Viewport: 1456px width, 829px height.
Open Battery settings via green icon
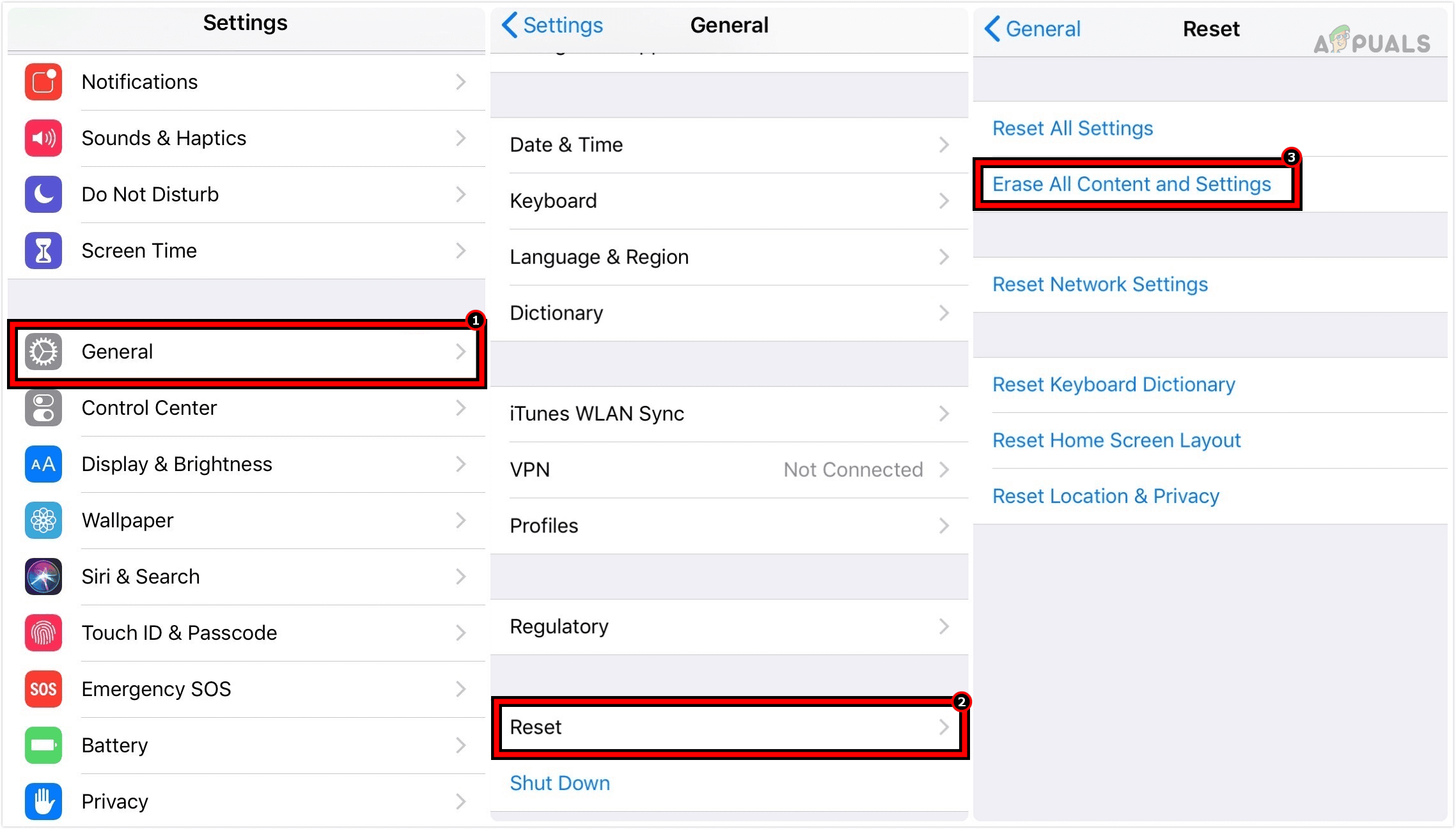point(42,745)
